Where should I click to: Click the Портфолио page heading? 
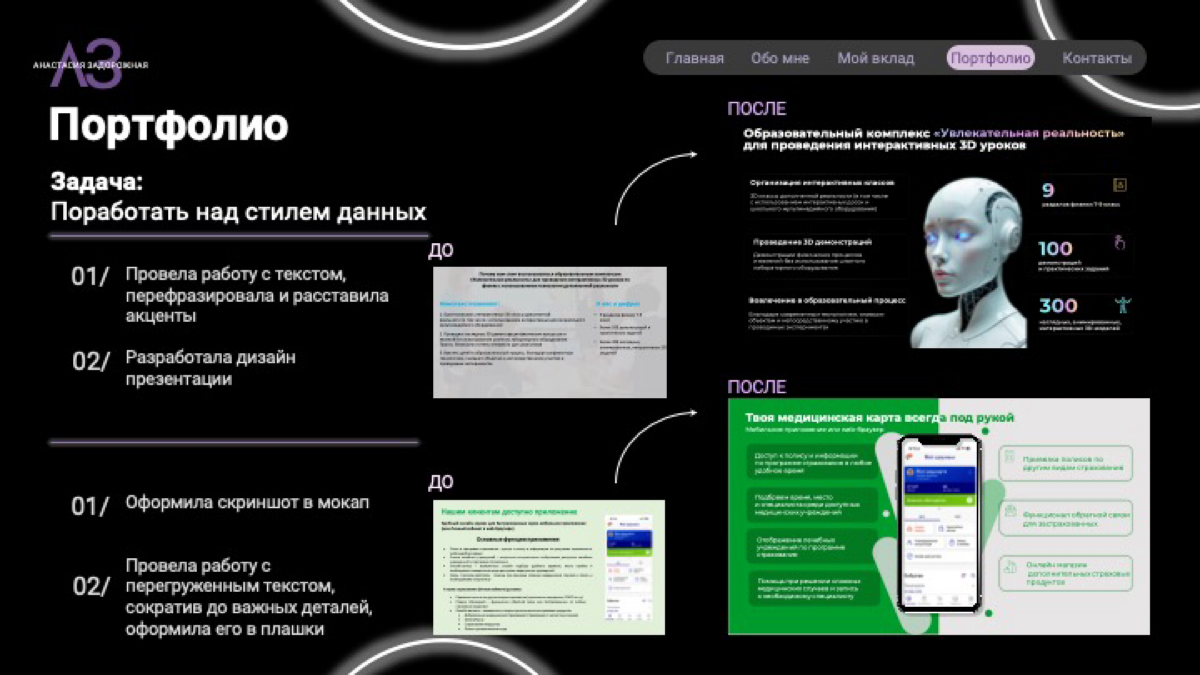pyautogui.click(x=169, y=126)
